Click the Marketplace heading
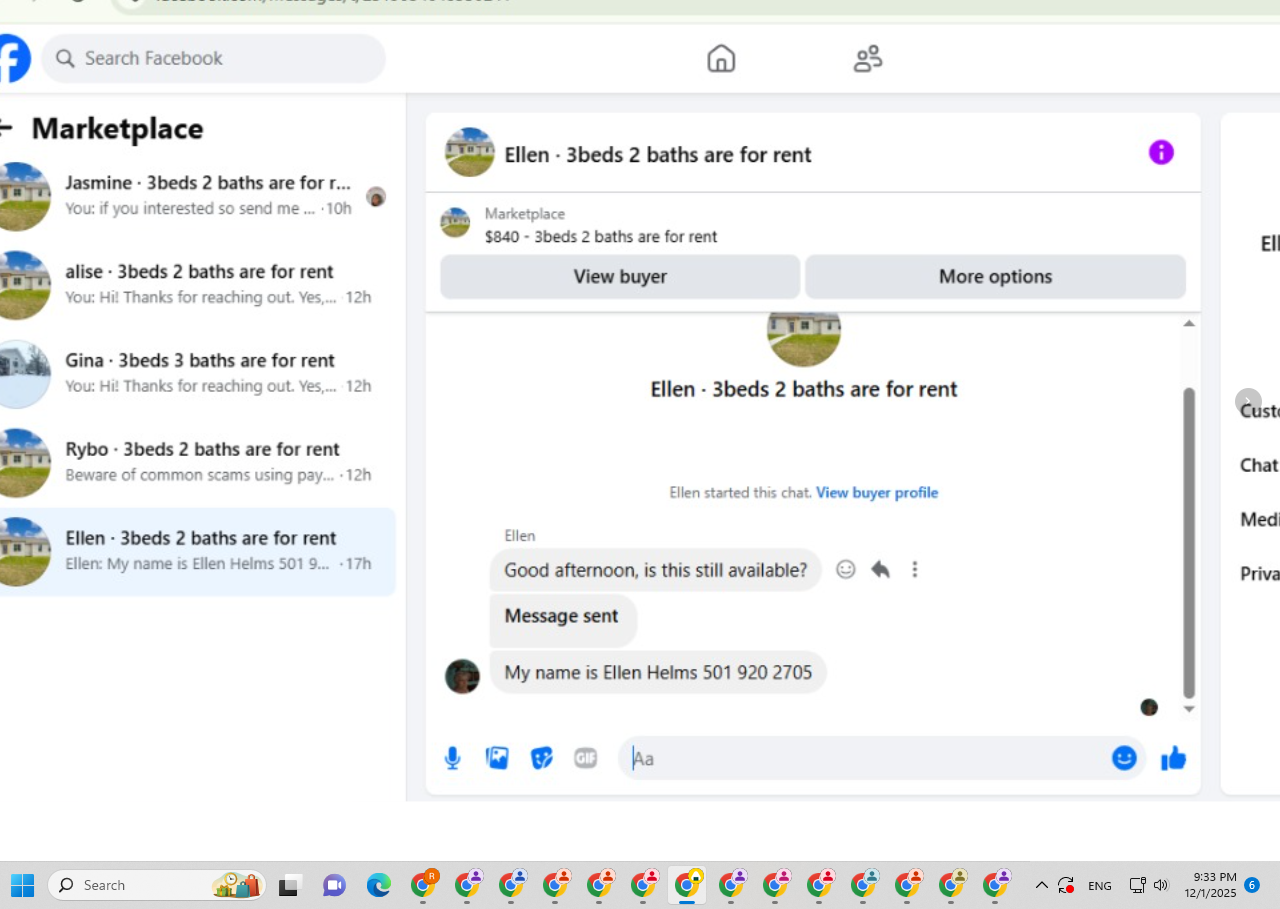This screenshot has height=909, width=1280. pos(117,128)
